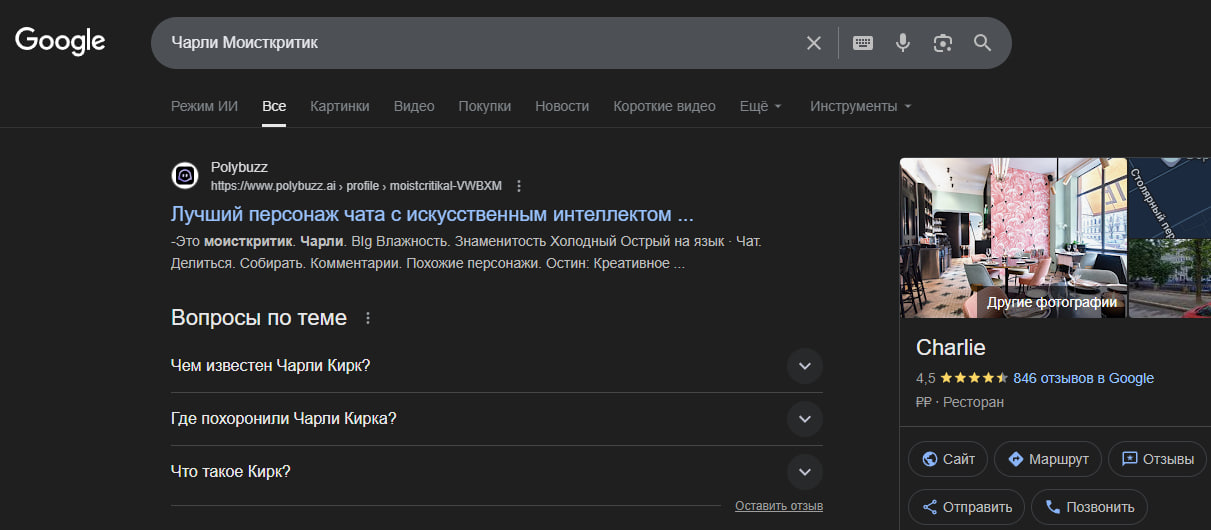This screenshot has width=1211, height=530.
Task: Open three-dot menu beside Polybuzz URL
Action: (519, 186)
